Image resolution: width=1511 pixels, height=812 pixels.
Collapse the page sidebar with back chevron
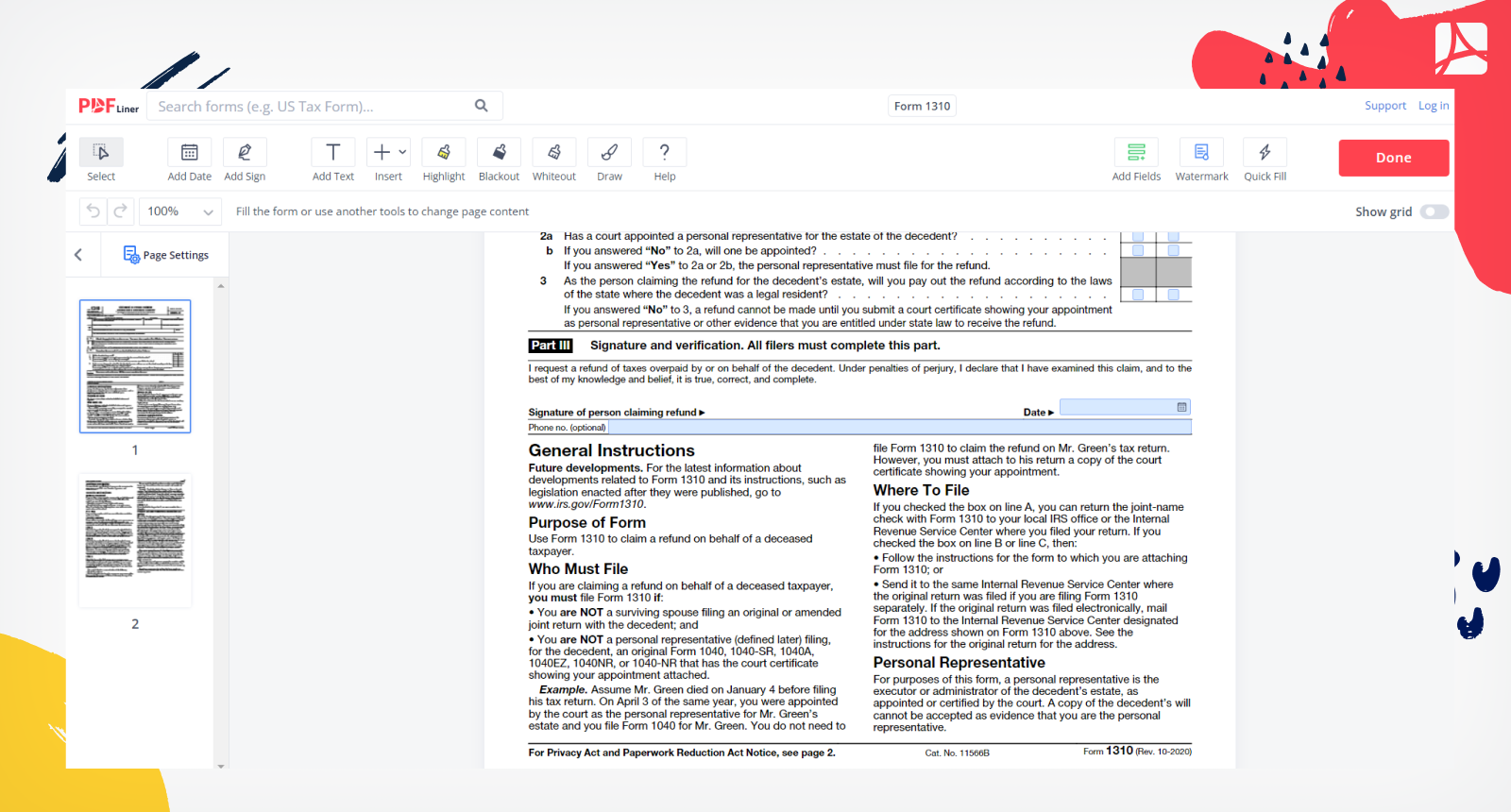click(78, 255)
